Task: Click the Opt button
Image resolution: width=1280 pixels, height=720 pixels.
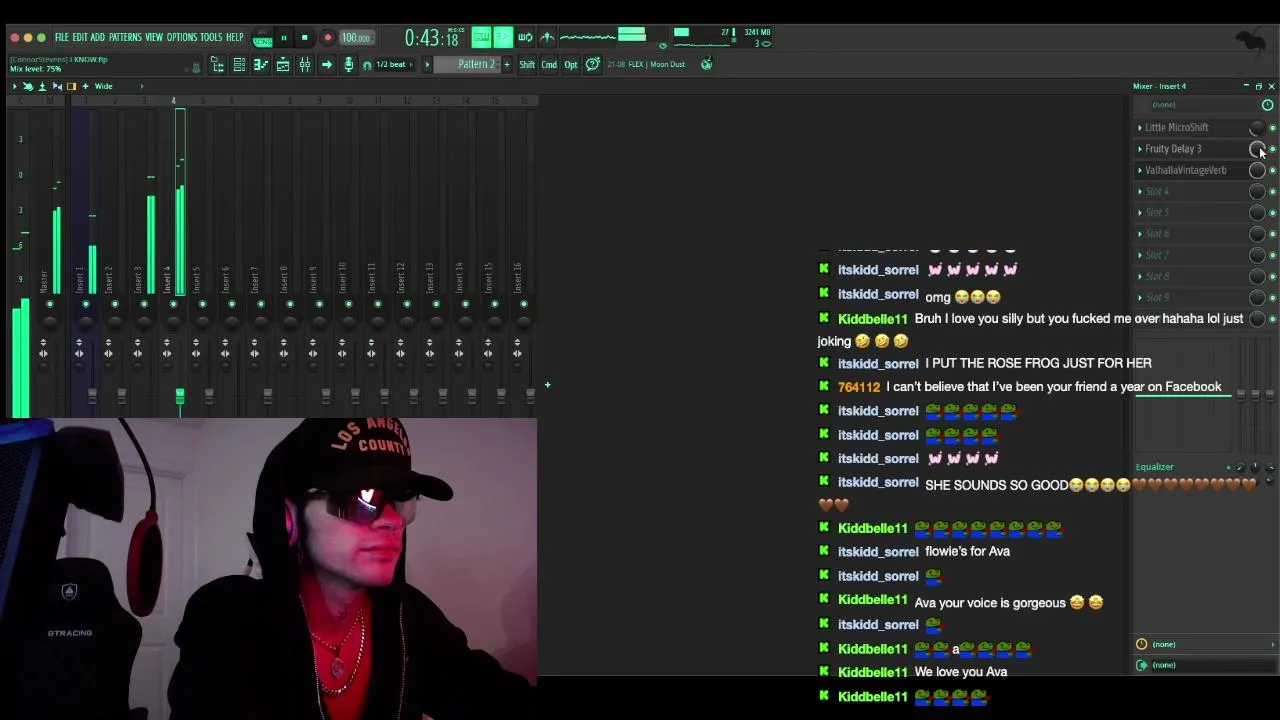Action: click(x=571, y=65)
